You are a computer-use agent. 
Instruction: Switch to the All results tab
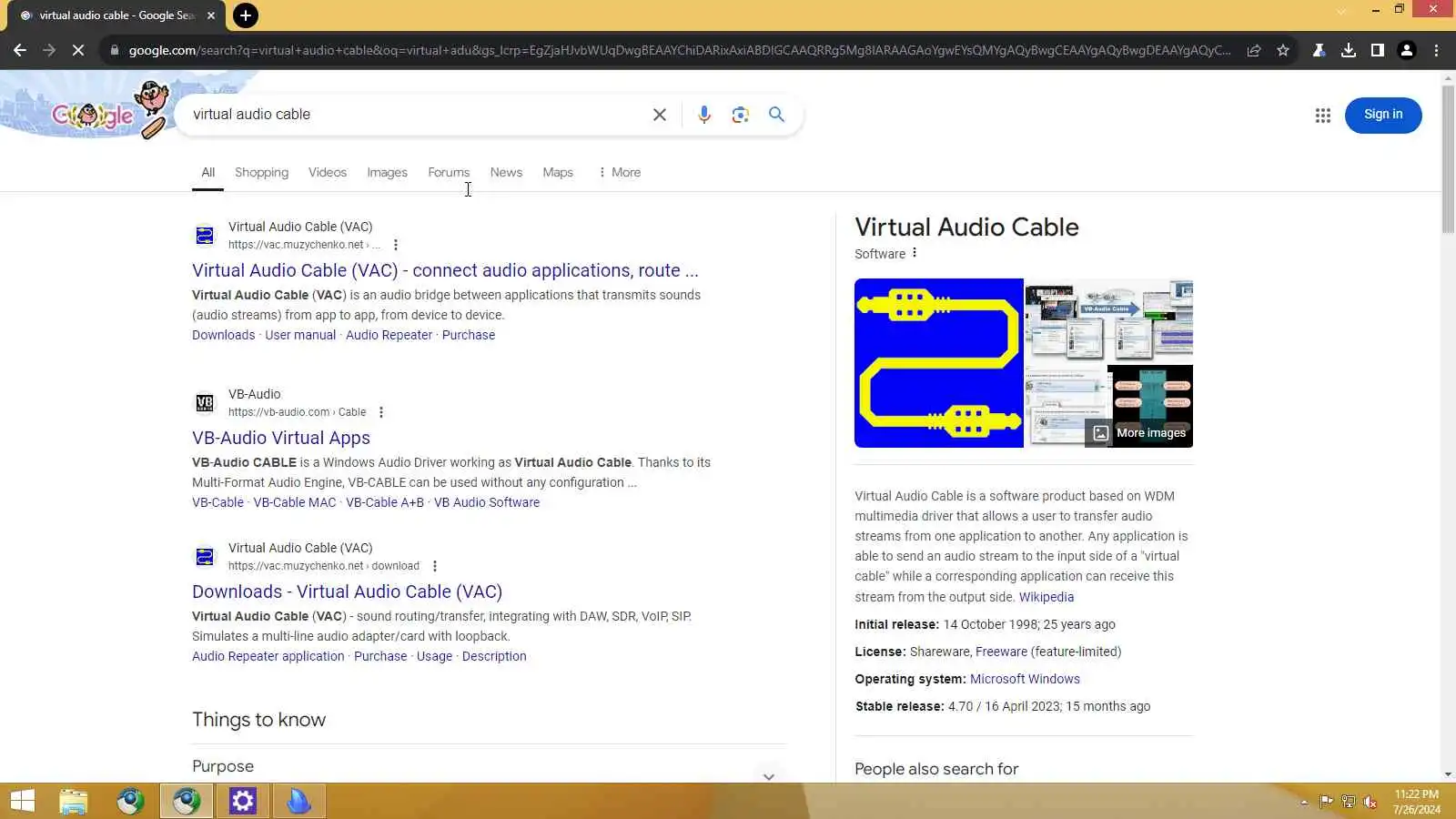[208, 173]
